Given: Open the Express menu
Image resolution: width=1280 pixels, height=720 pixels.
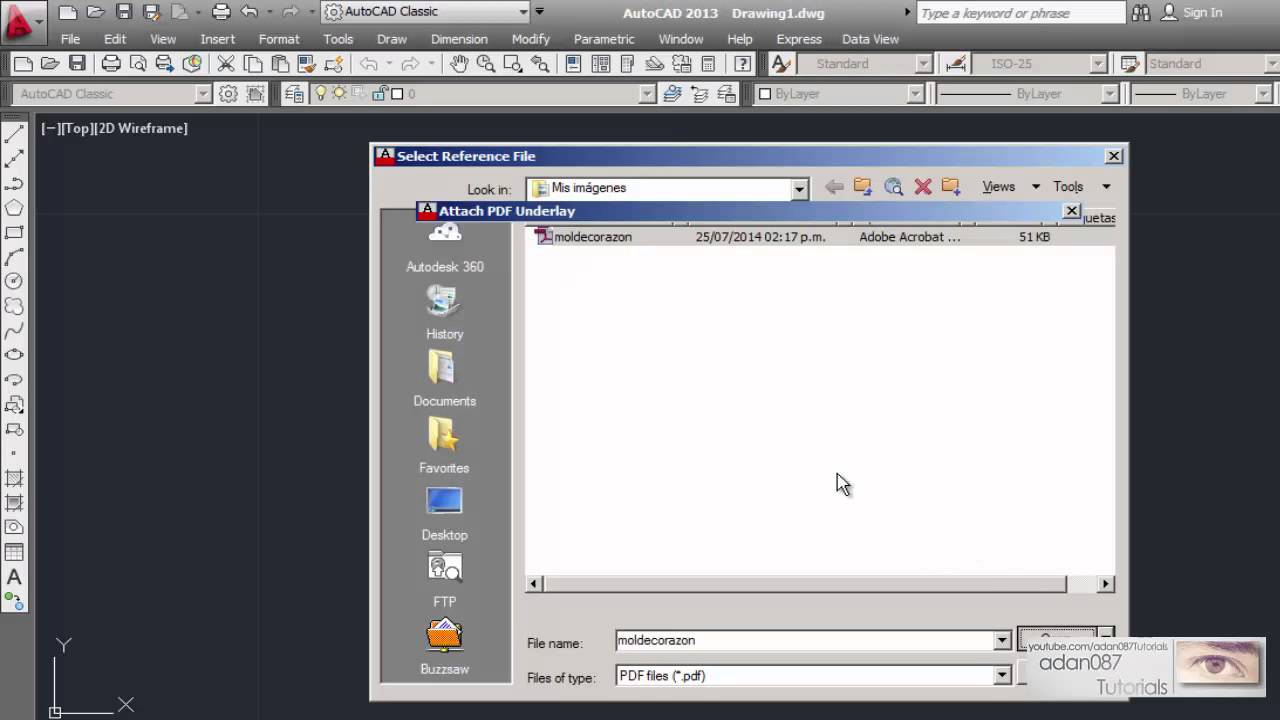Looking at the screenshot, I should (x=798, y=39).
